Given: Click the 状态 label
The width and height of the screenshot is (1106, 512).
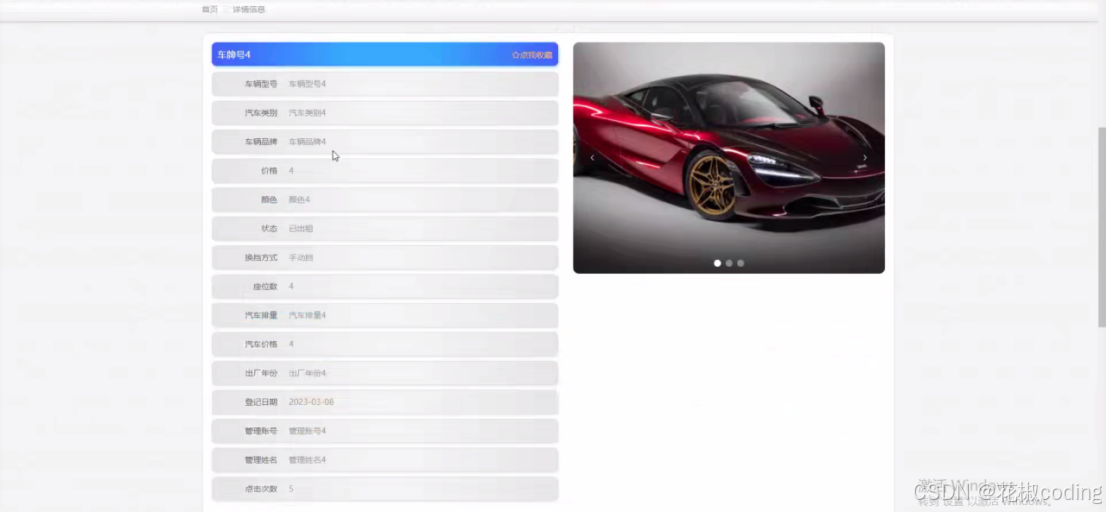Looking at the screenshot, I should point(269,228).
